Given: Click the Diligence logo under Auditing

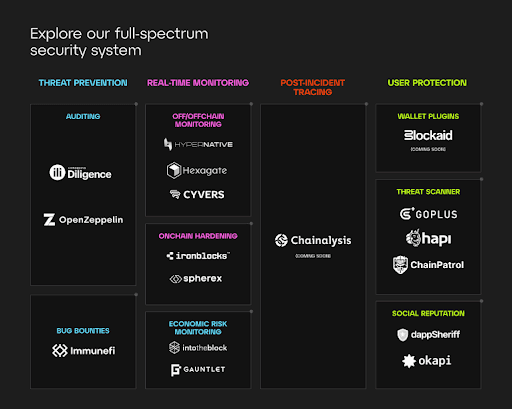Looking at the screenshot, I should pyautogui.click(x=80, y=172).
